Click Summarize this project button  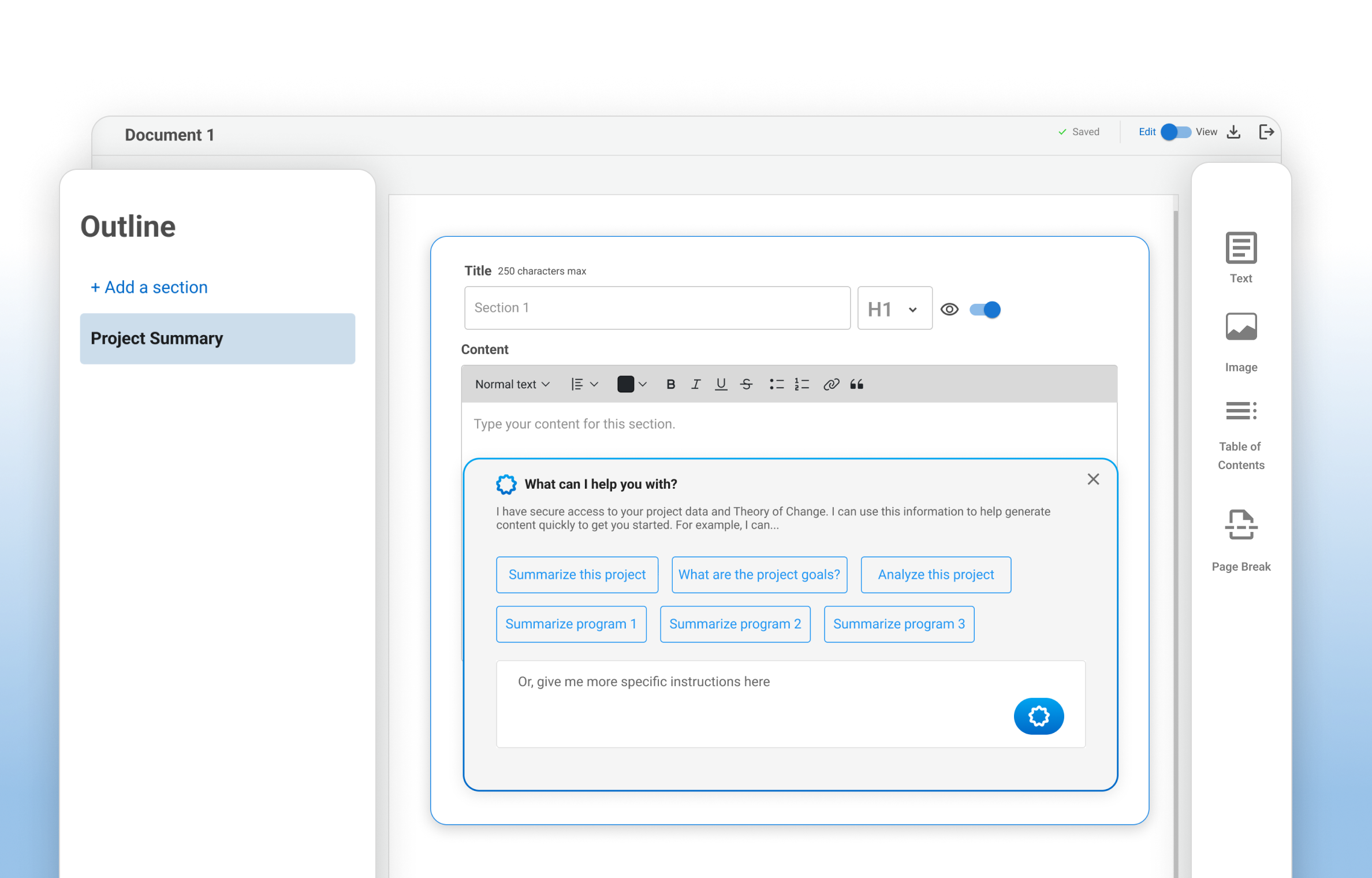click(576, 575)
